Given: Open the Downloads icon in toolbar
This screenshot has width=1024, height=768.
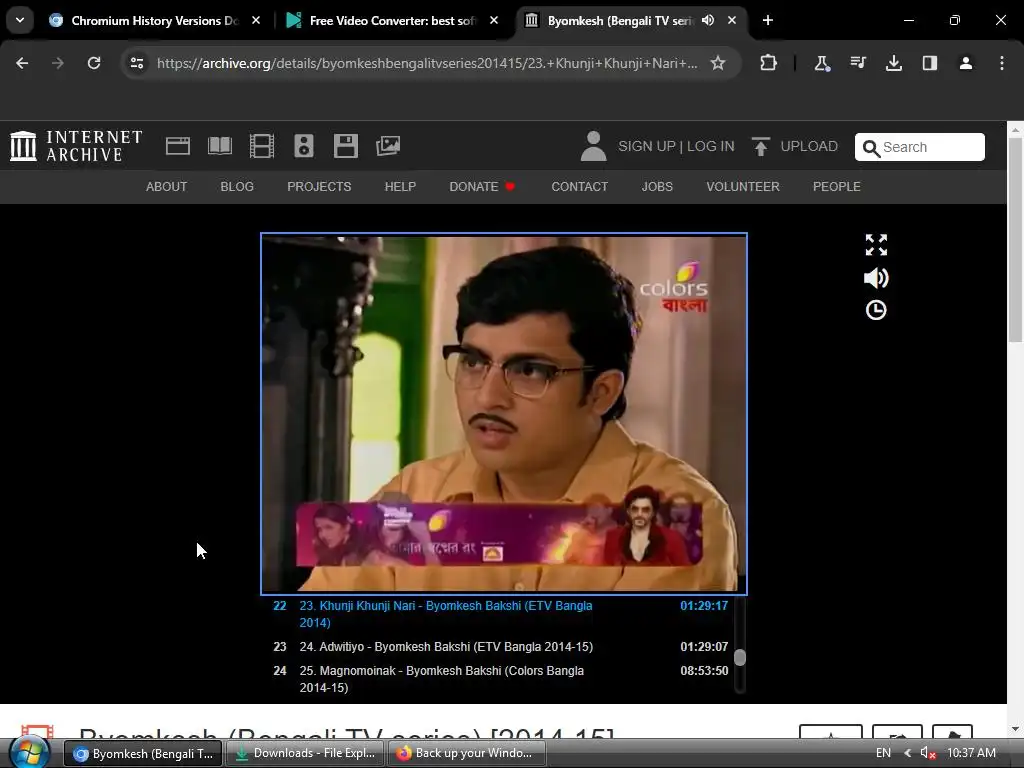Looking at the screenshot, I should (894, 63).
